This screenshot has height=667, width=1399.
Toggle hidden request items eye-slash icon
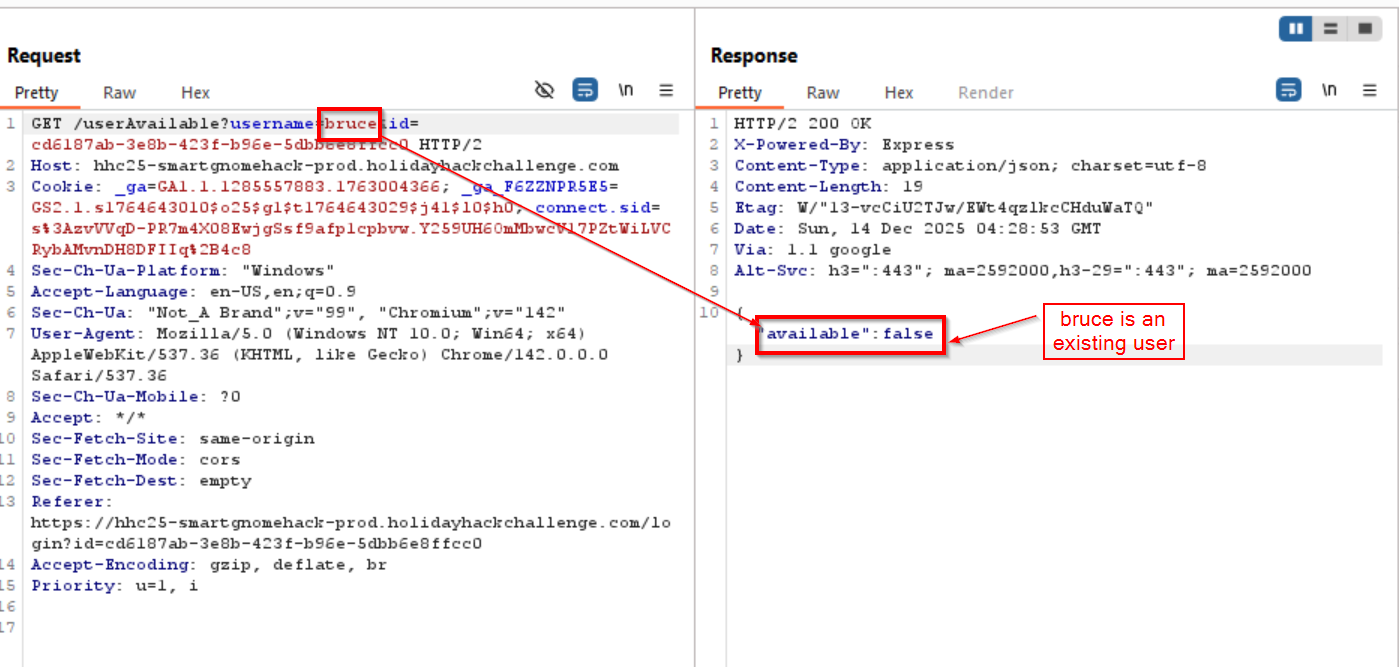pos(544,91)
